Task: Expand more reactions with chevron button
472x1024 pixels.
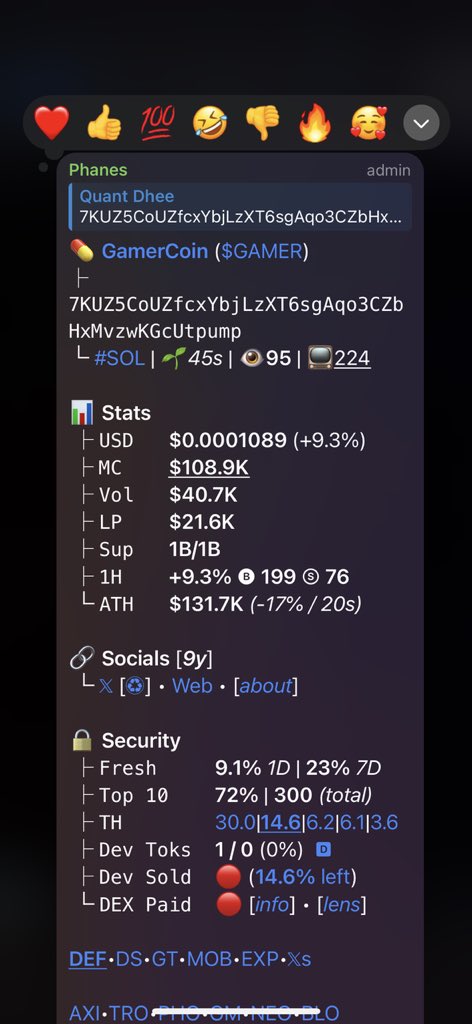Action: 421,123
